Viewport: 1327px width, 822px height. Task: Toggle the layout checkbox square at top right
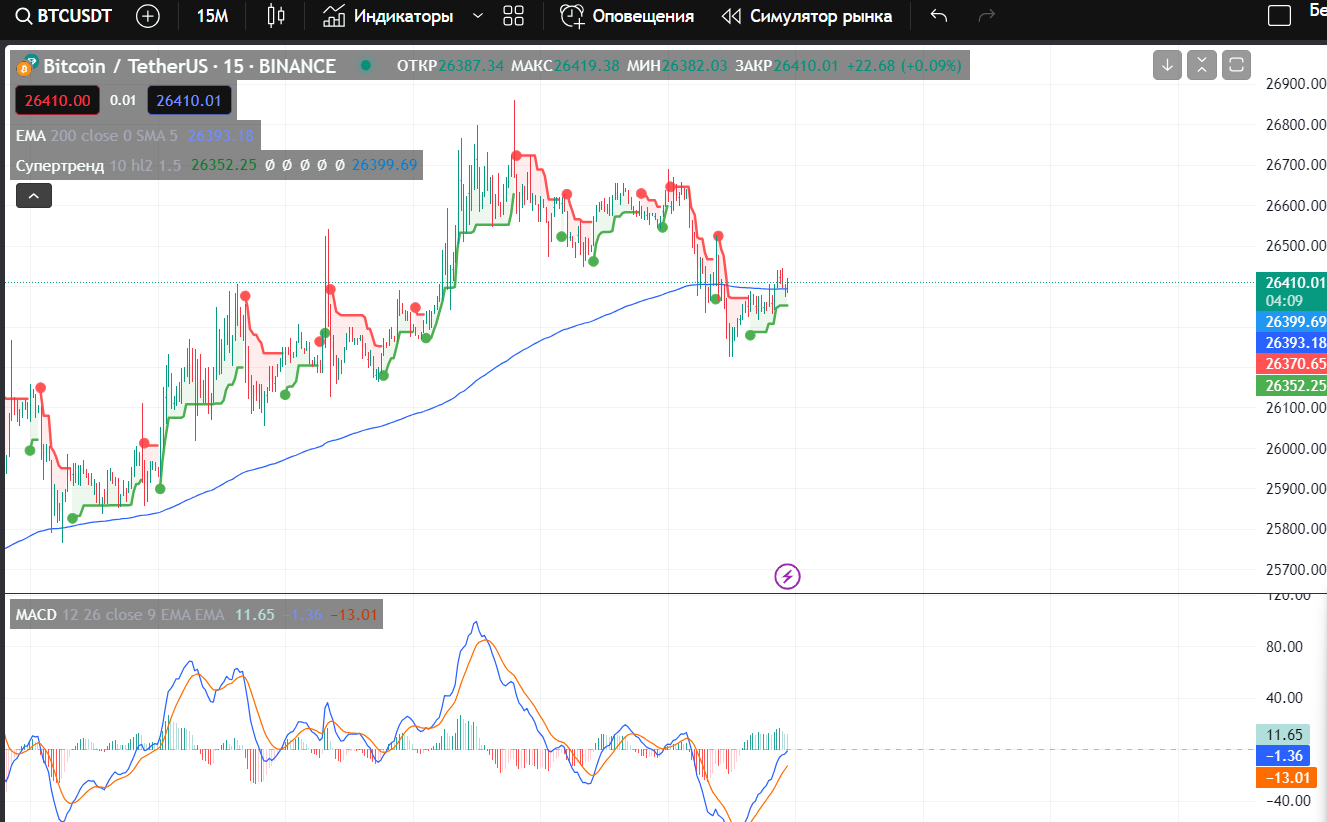pos(1279,16)
